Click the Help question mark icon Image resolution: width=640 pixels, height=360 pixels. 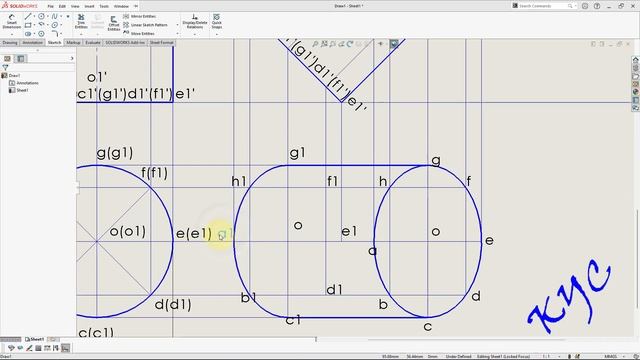[597, 6]
